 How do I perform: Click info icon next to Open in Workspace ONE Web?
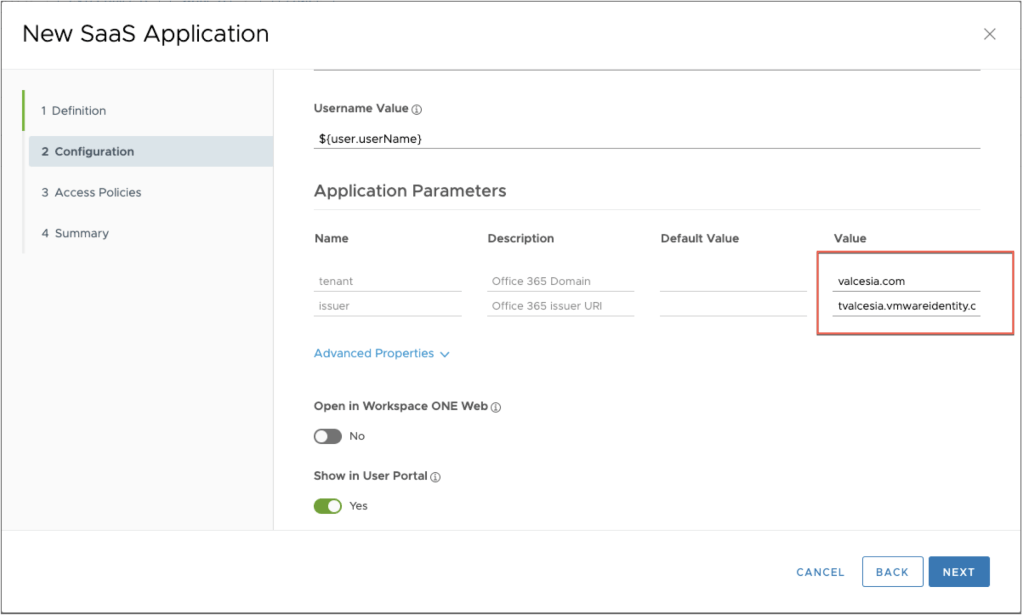click(496, 408)
